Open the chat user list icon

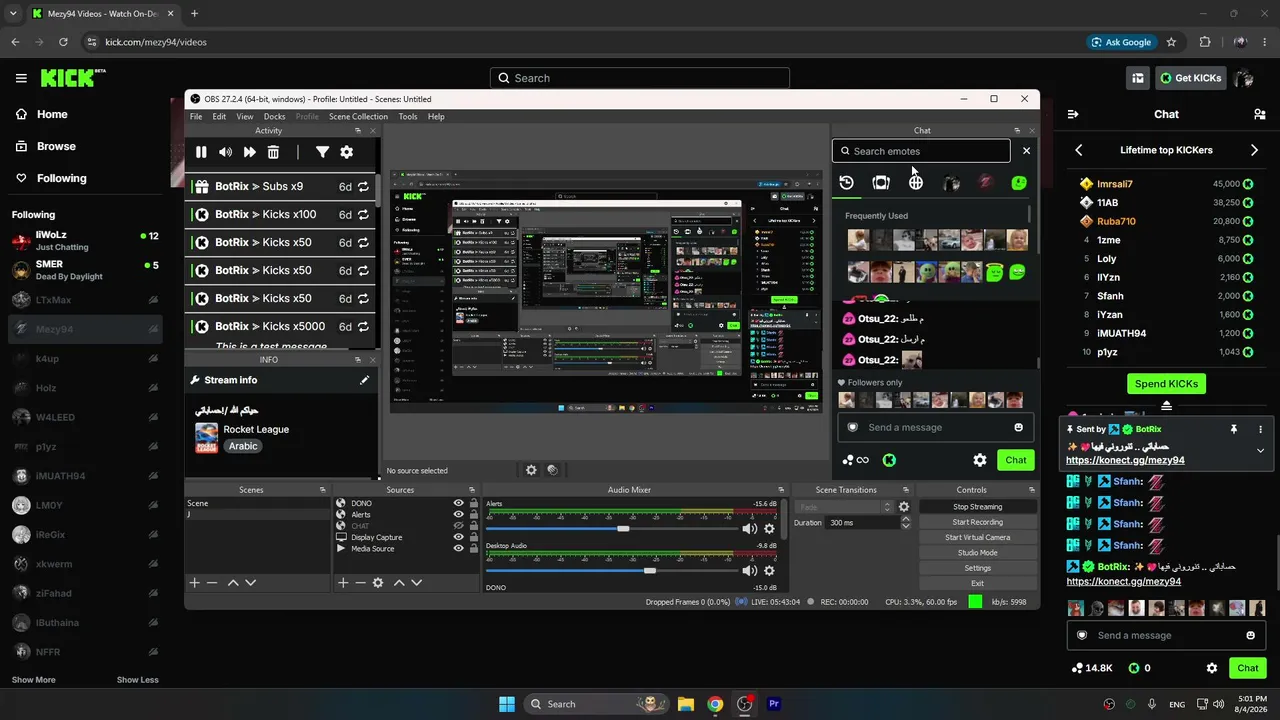point(1260,114)
